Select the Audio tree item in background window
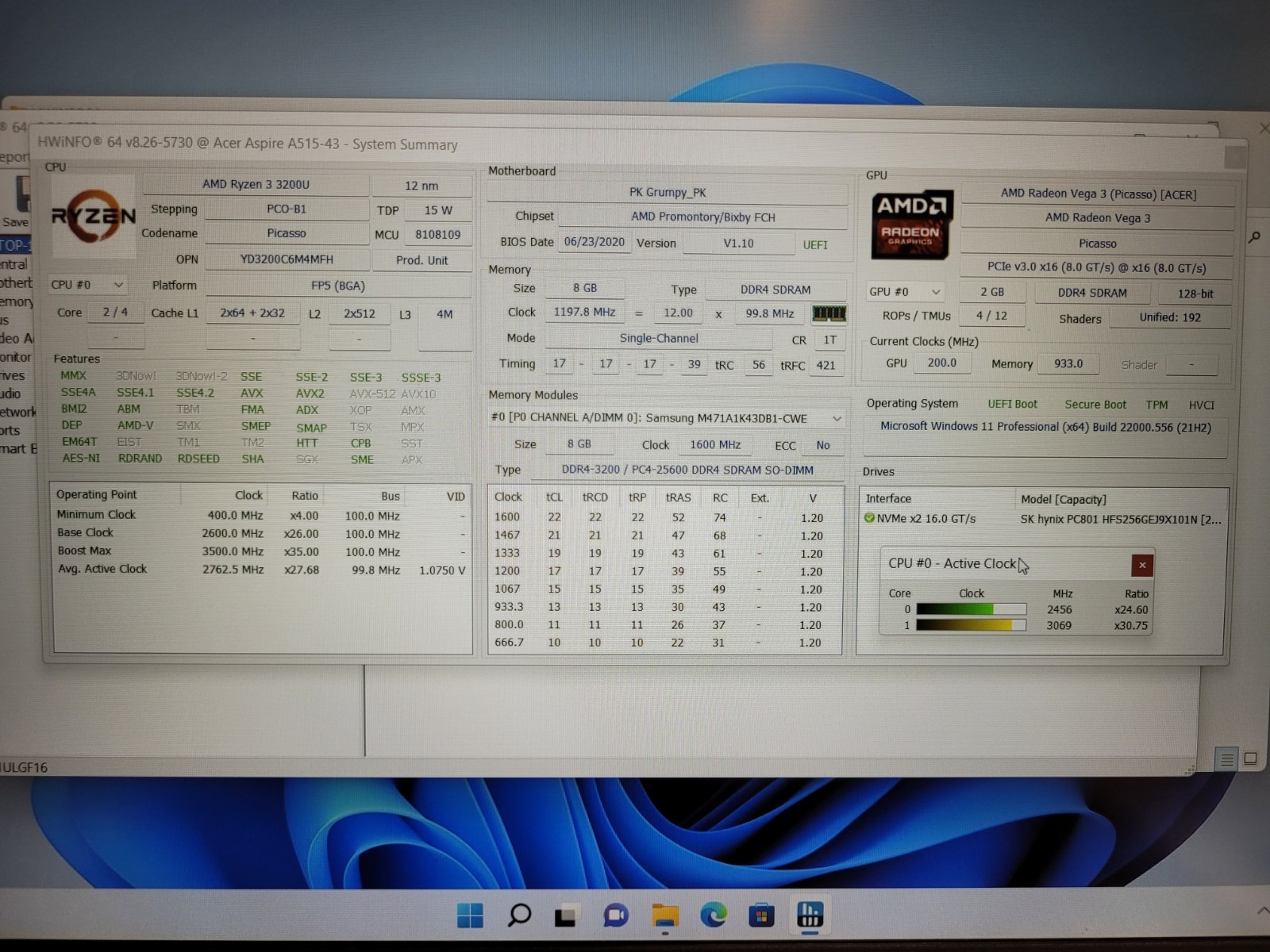Image resolution: width=1270 pixels, height=952 pixels. [x=11, y=393]
